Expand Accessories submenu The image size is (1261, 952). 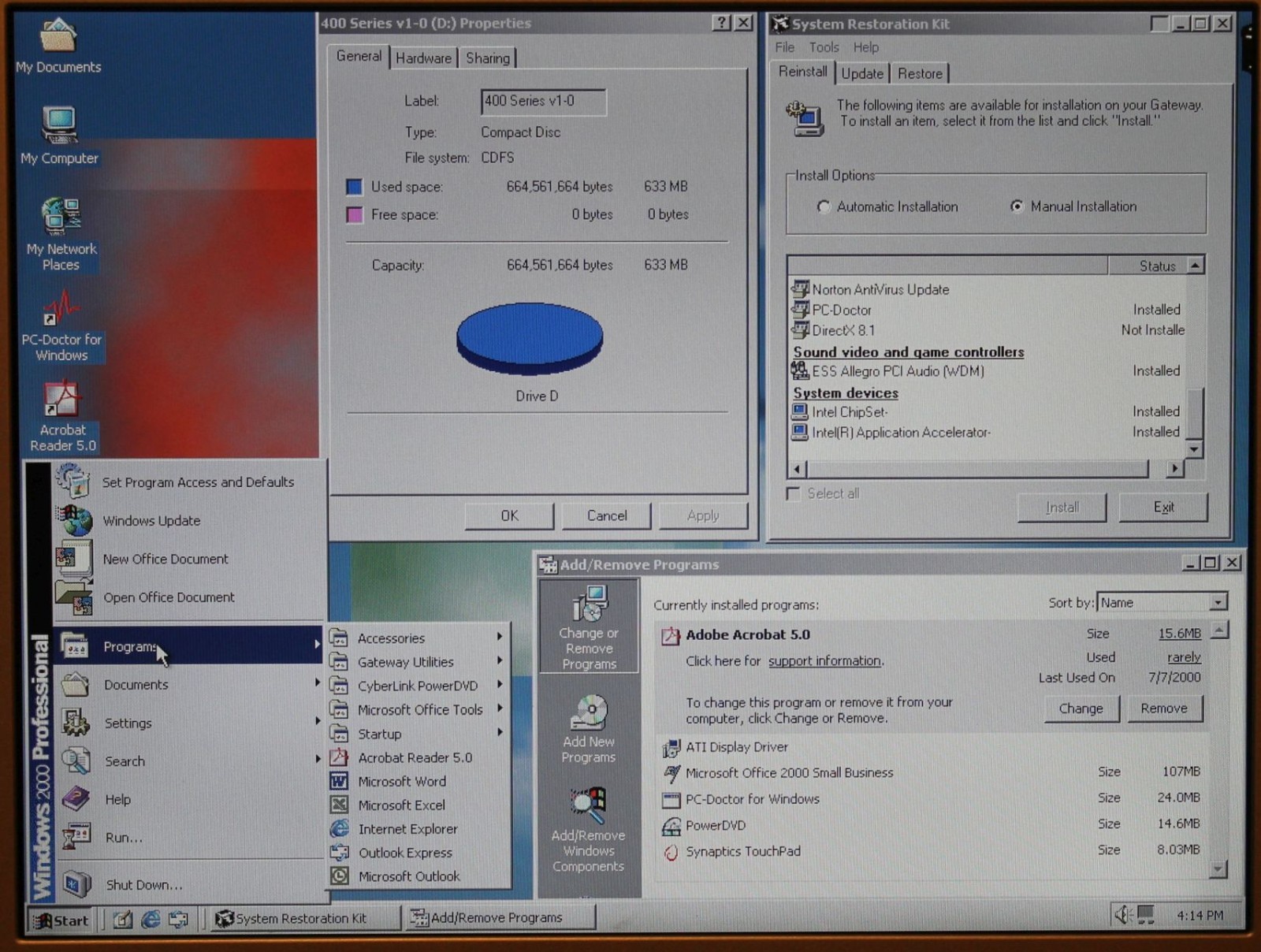coord(418,637)
